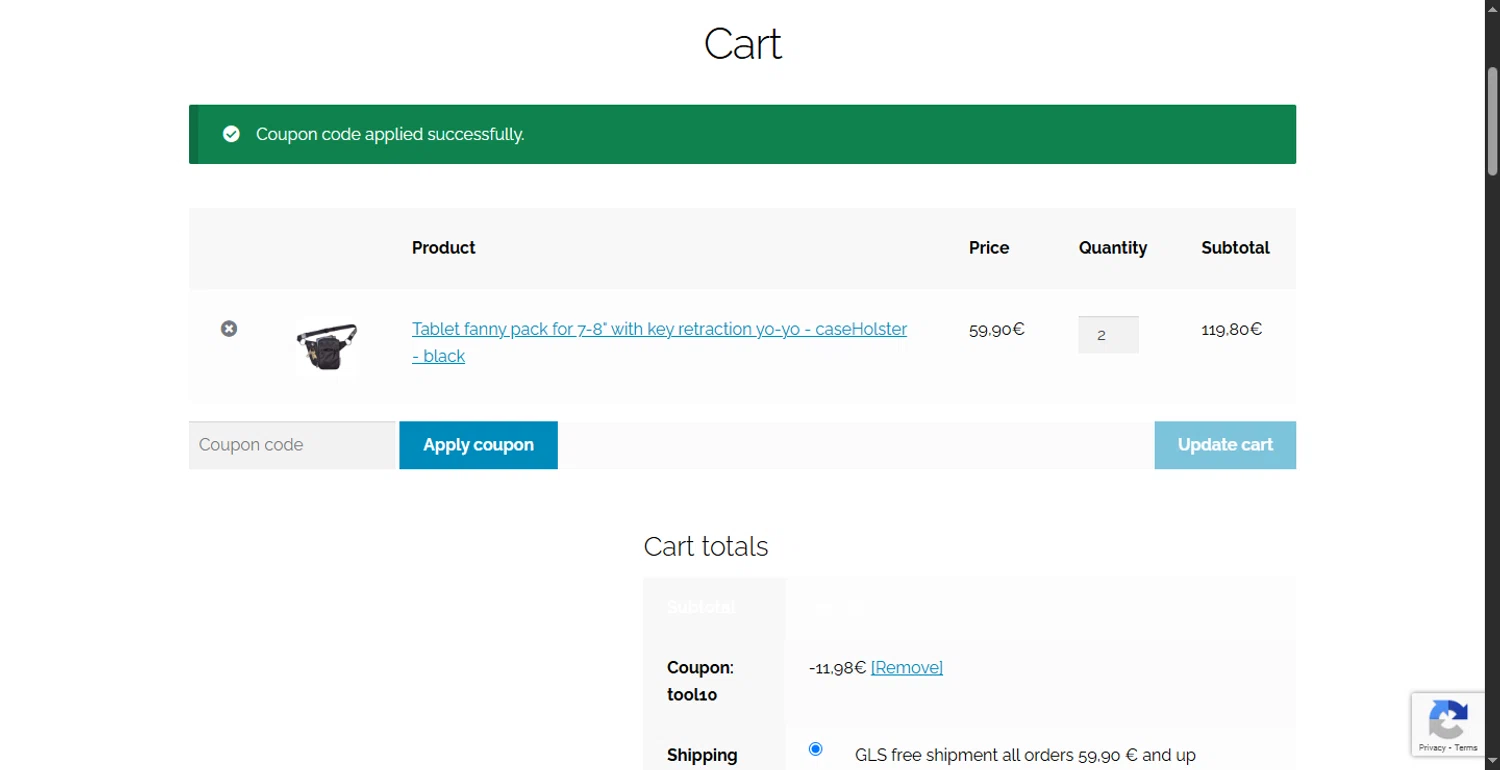Click the 'Coupon code applied successfully.' message

tap(390, 134)
